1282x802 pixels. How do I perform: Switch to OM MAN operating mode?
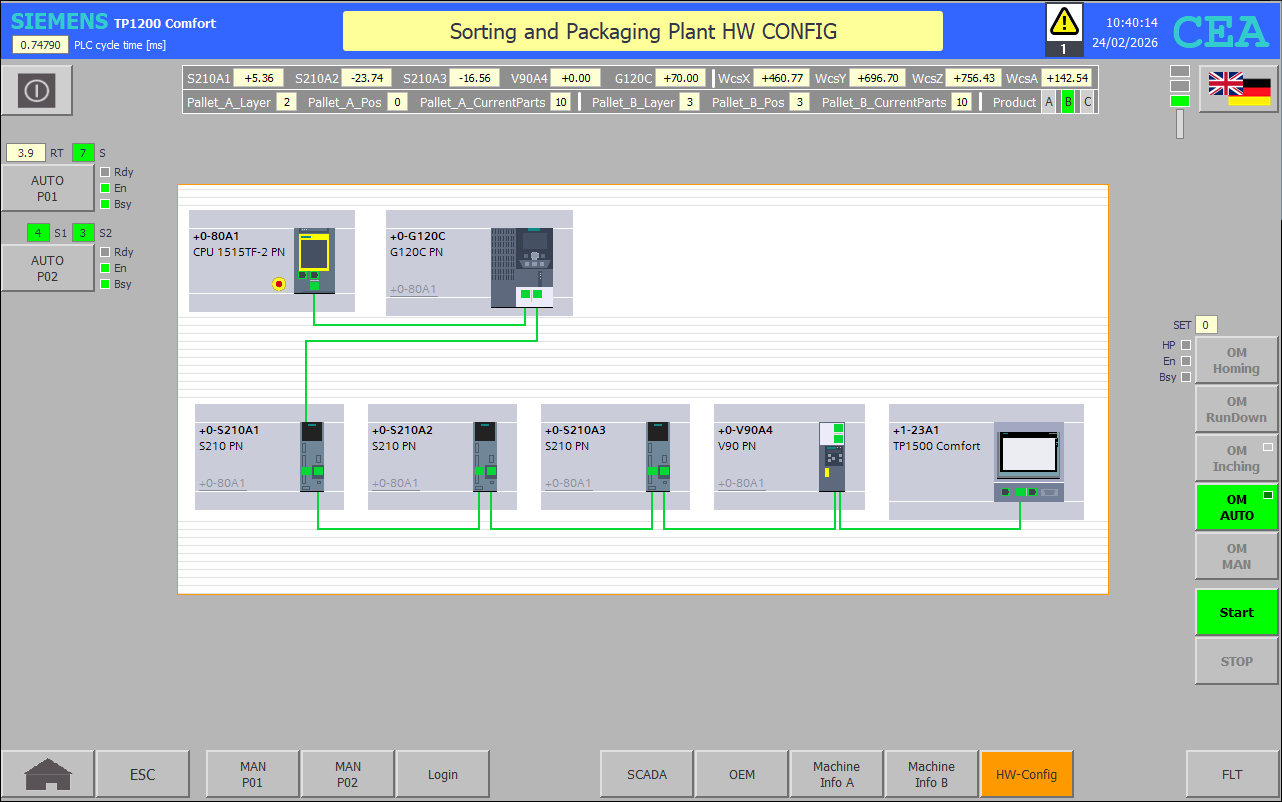[1236, 556]
